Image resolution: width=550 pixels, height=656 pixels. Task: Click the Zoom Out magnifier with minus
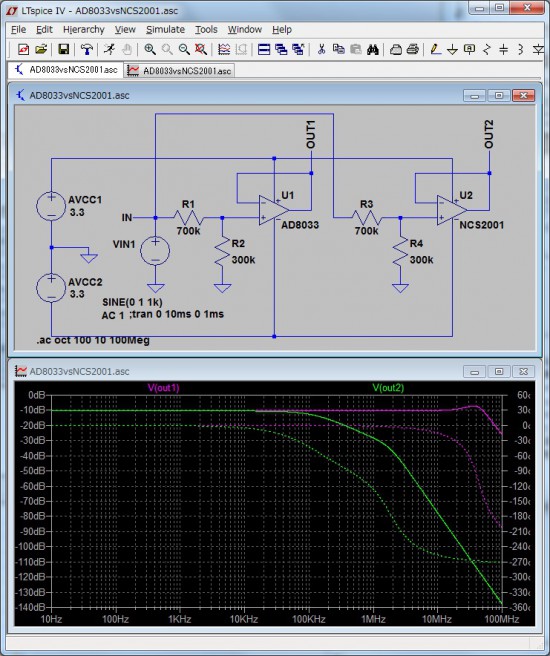[x=184, y=50]
